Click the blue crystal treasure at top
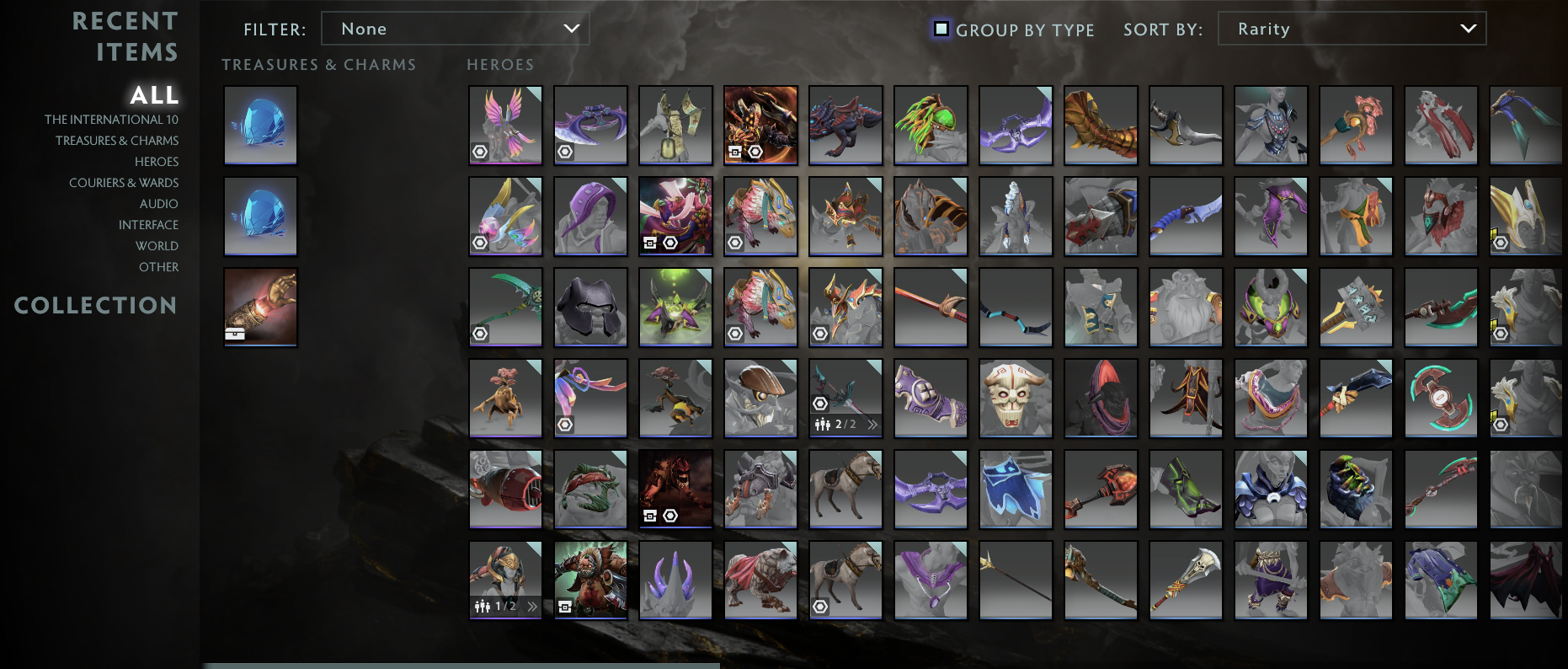This screenshot has width=1568, height=669. [x=260, y=125]
